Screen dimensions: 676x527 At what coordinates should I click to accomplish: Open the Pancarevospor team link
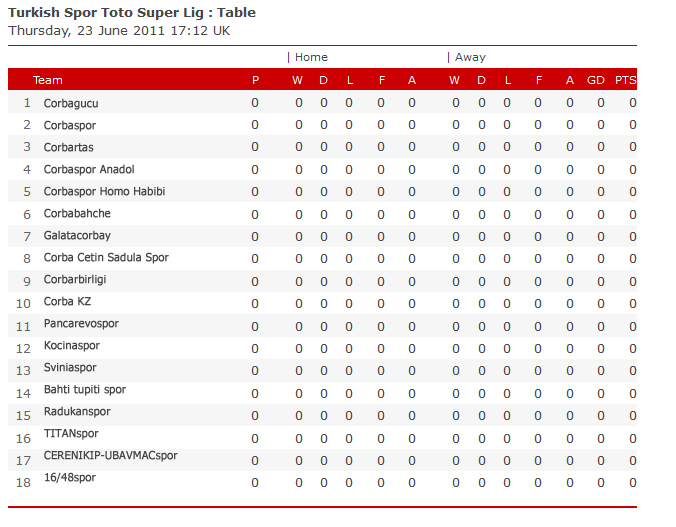[x=81, y=324]
